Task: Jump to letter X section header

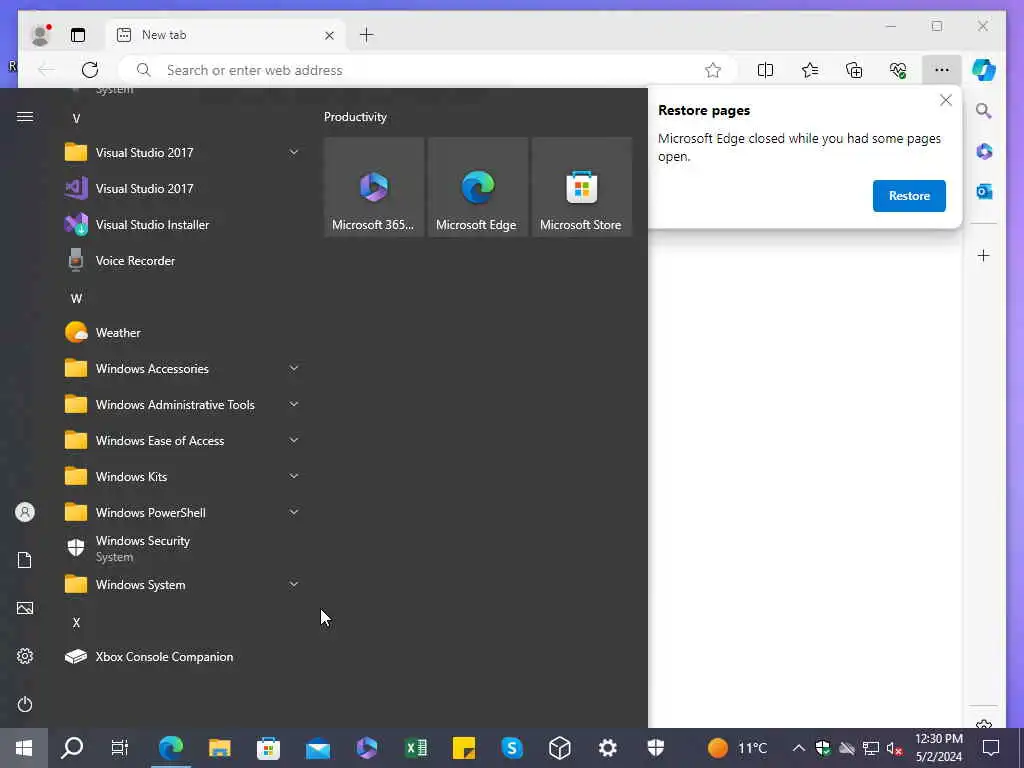Action: point(76,622)
